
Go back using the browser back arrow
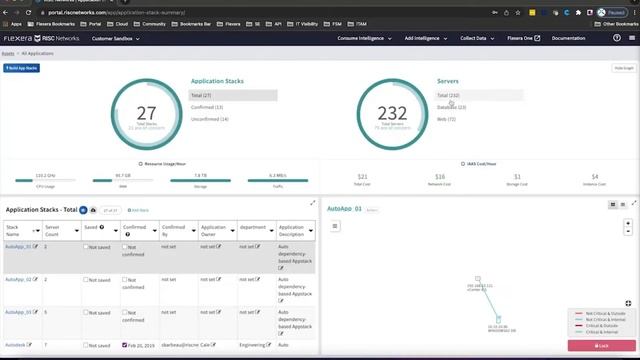pyautogui.click(x=5, y=13)
